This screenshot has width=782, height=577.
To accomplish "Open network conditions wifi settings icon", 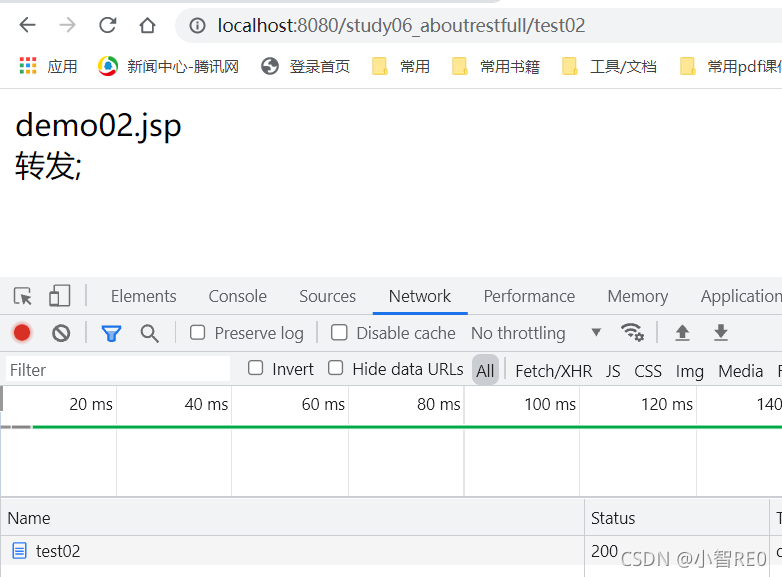I will (x=632, y=332).
